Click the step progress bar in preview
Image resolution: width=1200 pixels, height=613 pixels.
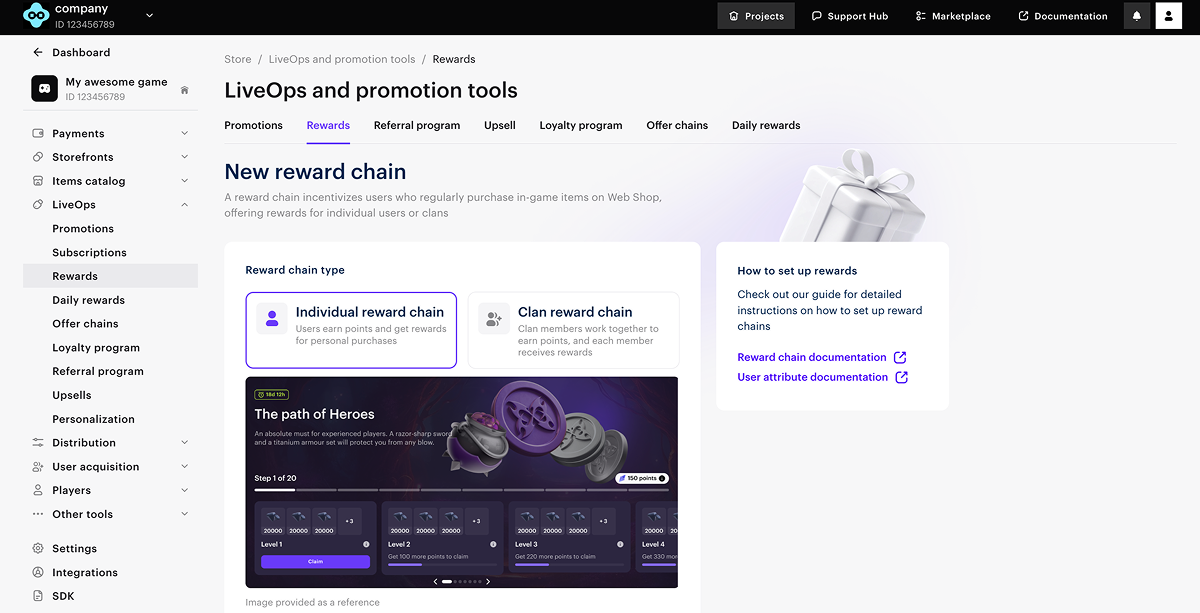(x=461, y=490)
